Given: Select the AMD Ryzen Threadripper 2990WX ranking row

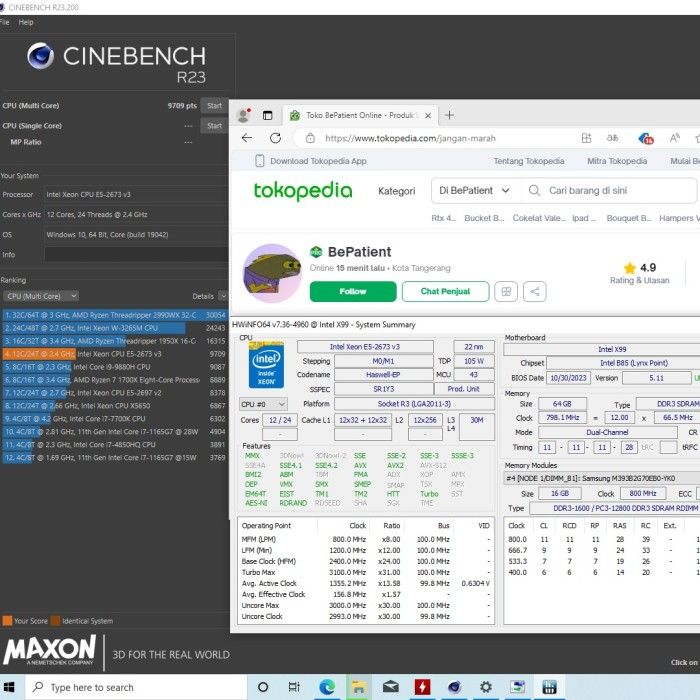Looking at the screenshot, I should point(115,315).
